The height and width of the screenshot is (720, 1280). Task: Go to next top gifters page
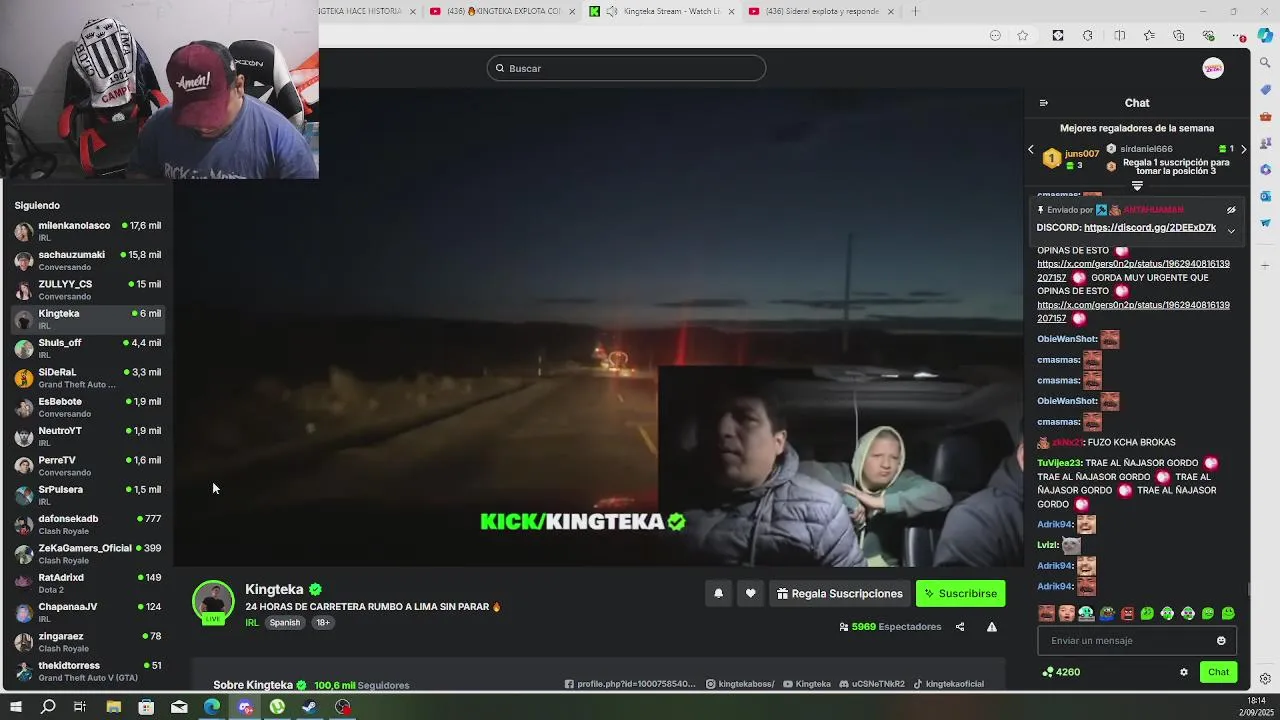(1243, 150)
